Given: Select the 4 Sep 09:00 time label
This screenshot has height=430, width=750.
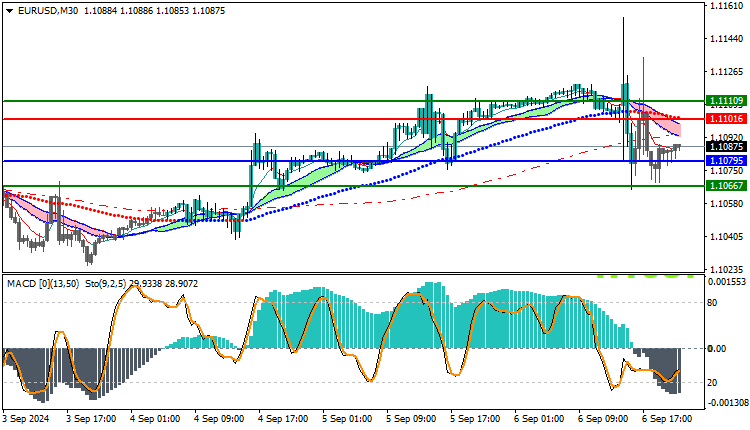Looking at the screenshot, I should (219, 419).
